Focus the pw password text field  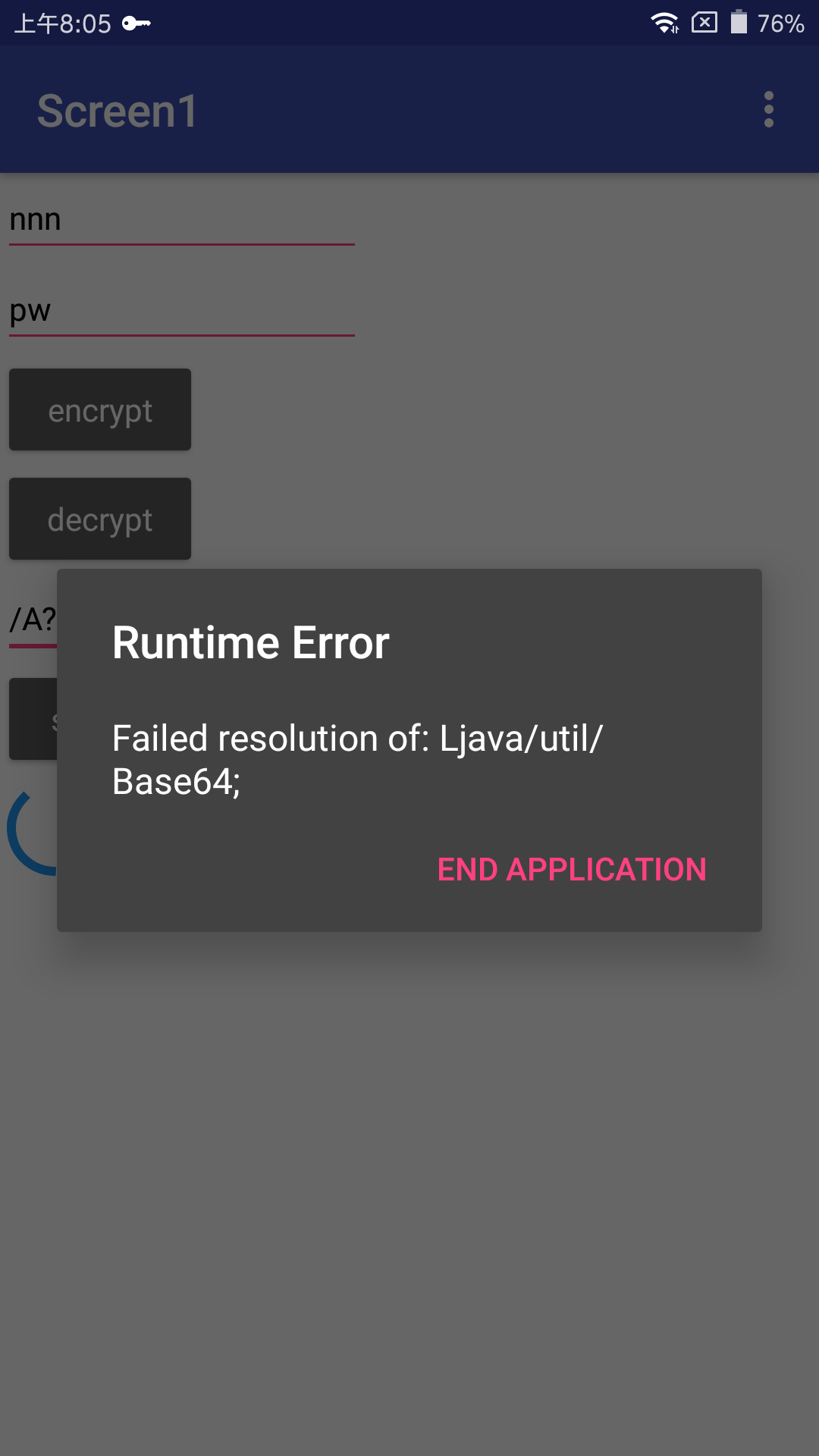pyautogui.click(x=182, y=312)
